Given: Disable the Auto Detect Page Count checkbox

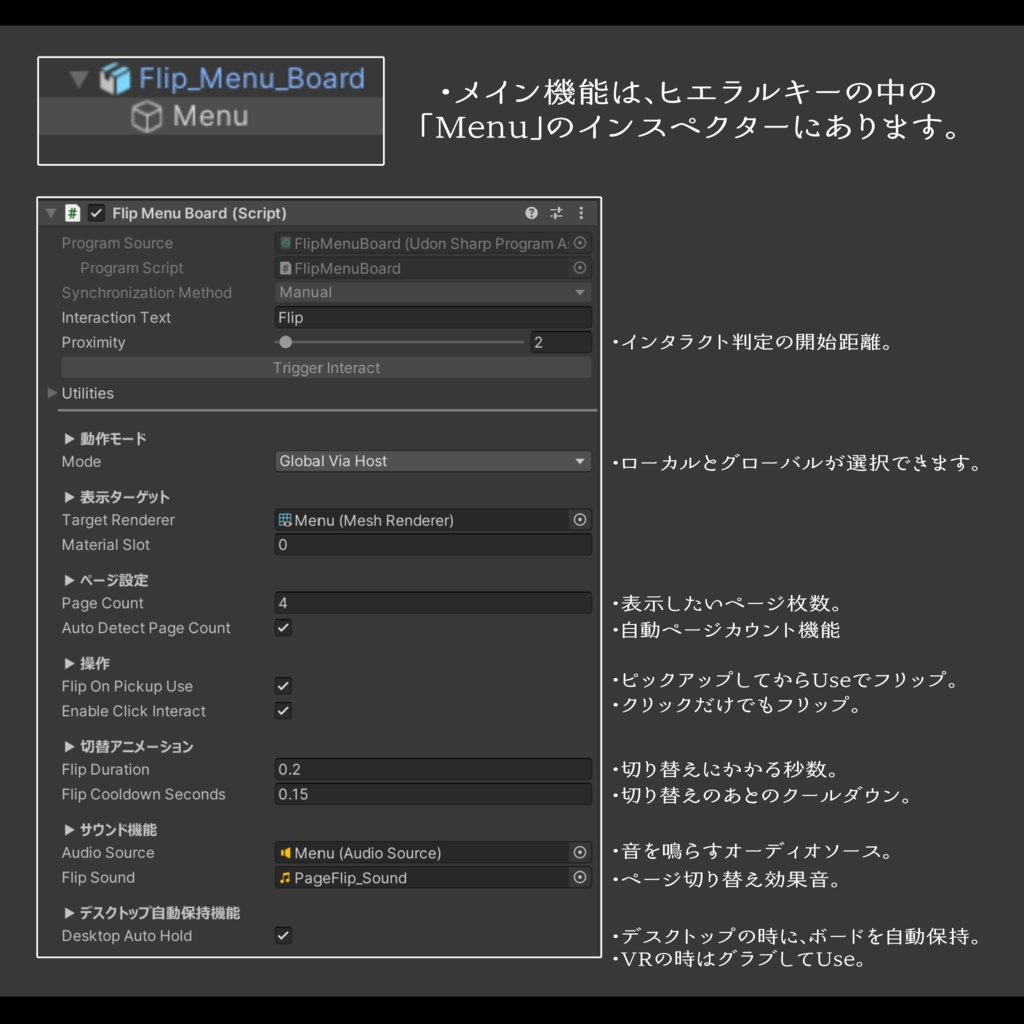Looking at the screenshot, I should 282,627.
